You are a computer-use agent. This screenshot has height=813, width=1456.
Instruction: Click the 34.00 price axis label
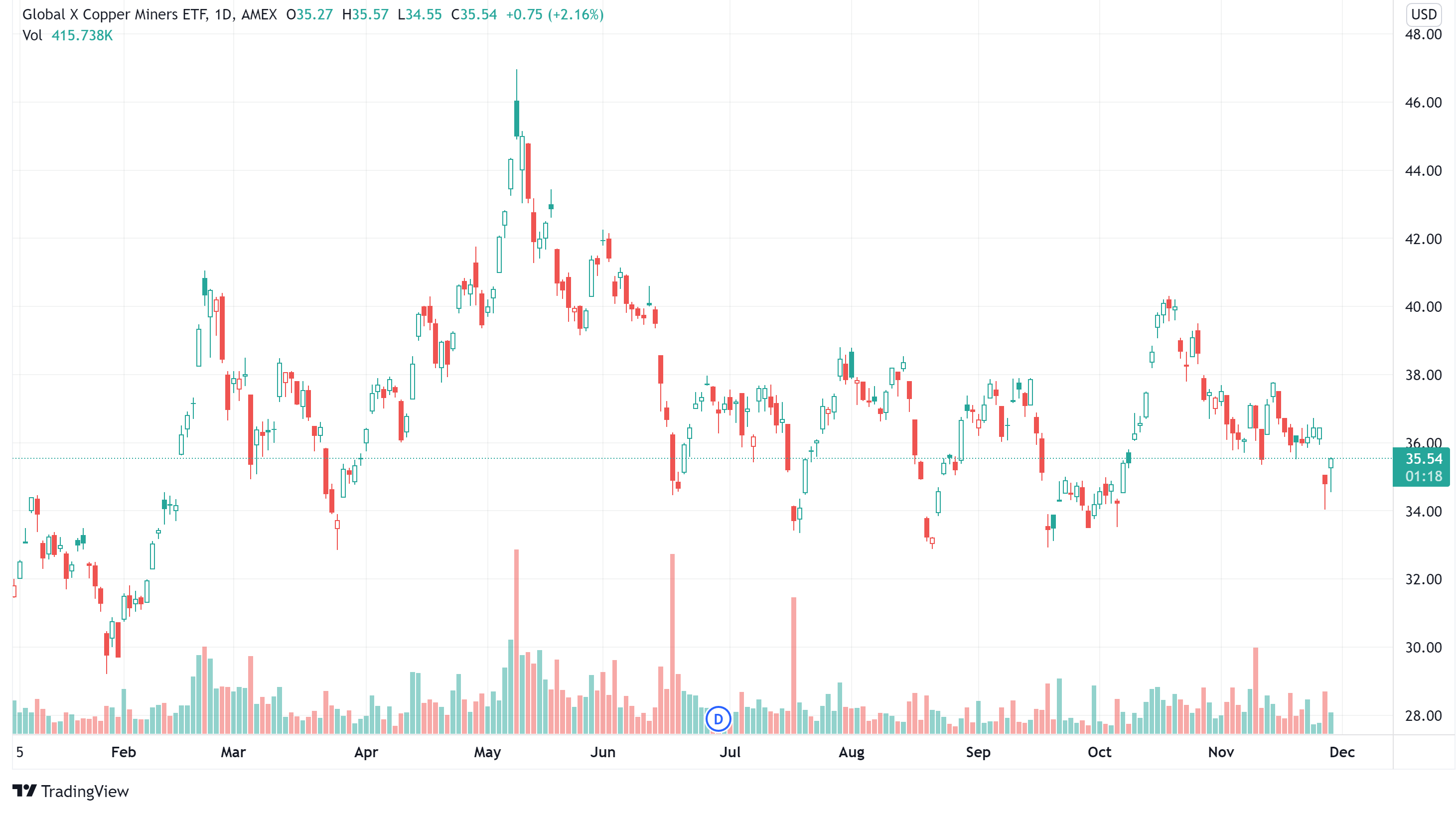1423,511
